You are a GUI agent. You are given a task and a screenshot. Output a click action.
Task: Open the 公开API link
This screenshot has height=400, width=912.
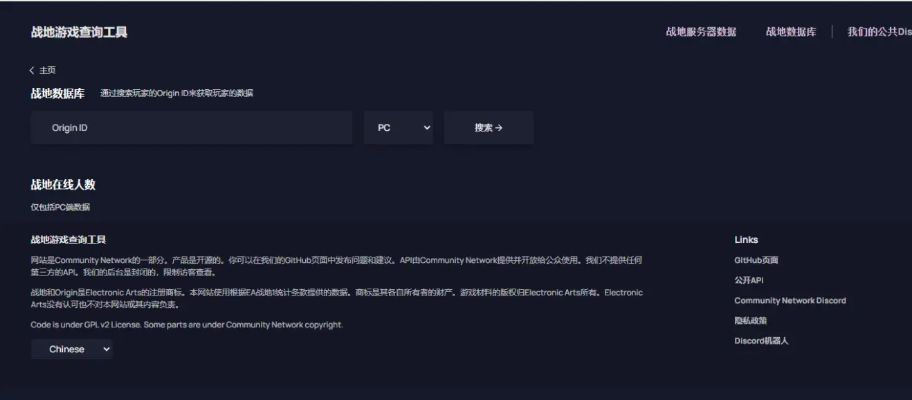click(x=749, y=280)
